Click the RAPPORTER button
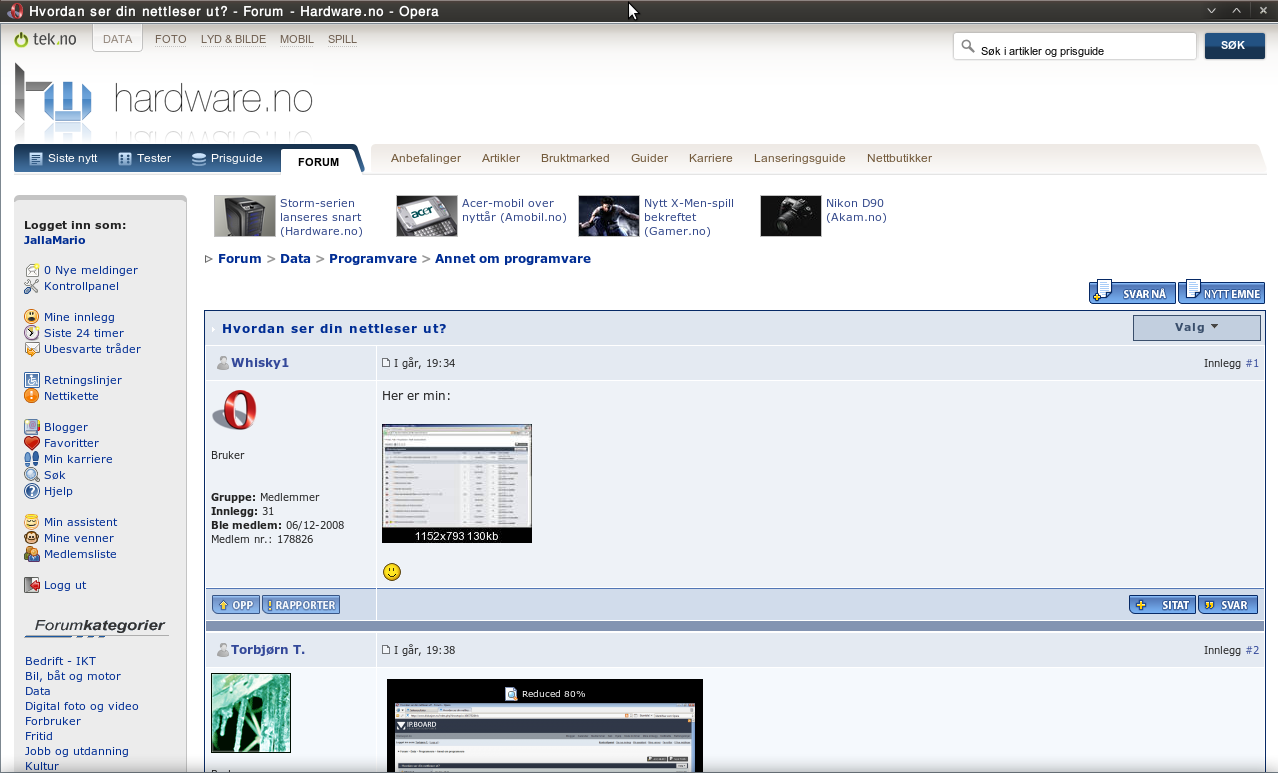Image resolution: width=1278 pixels, height=773 pixels. click(301, 605)
